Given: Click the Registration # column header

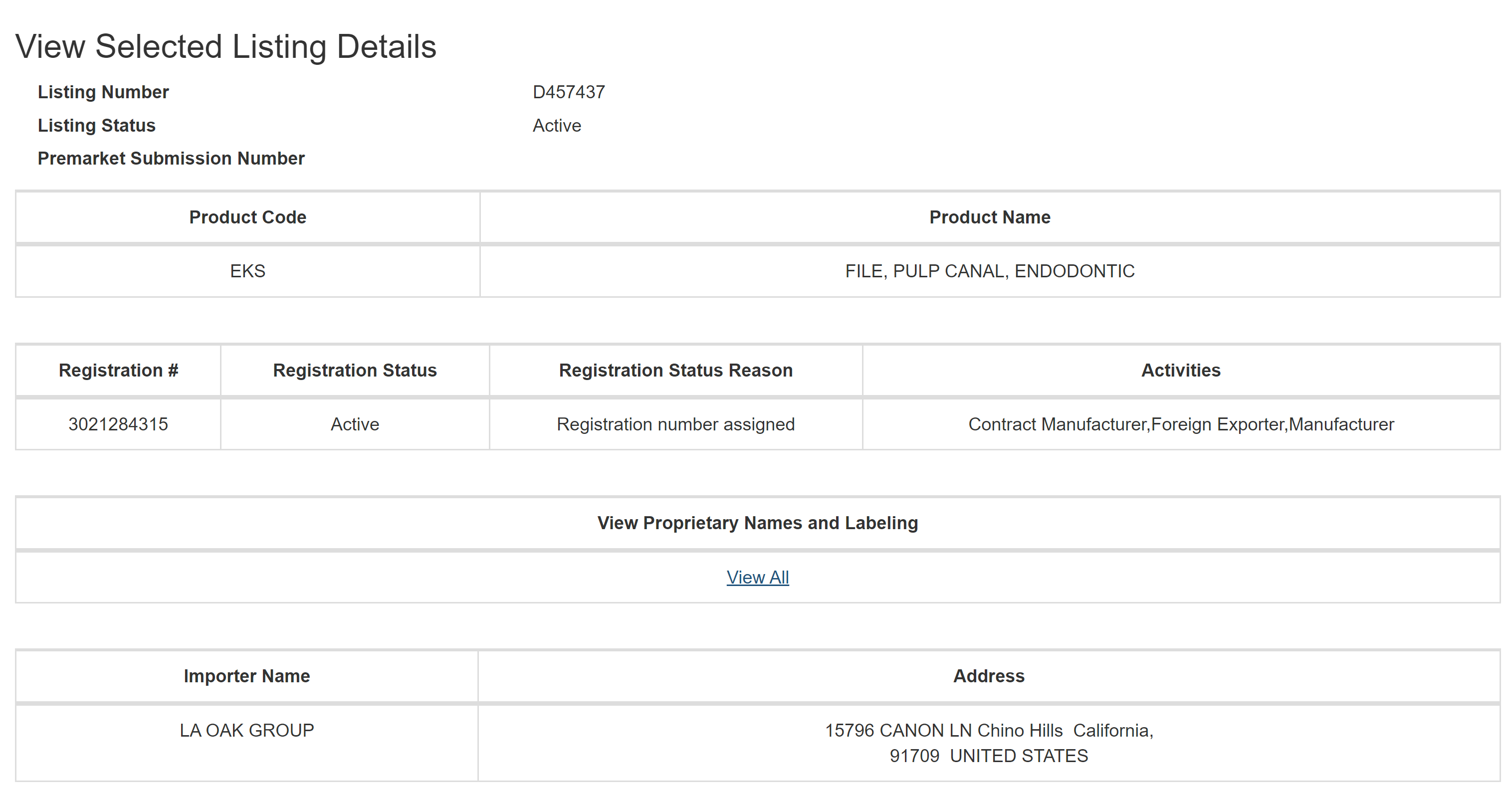Looking at the screenshot, I should 119,370.
